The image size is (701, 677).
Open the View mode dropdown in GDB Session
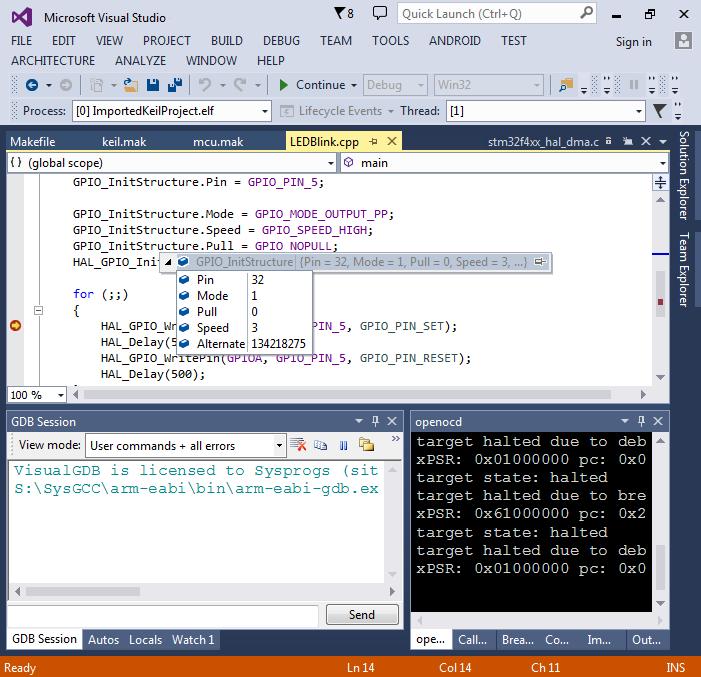click(x=279, y=445)
